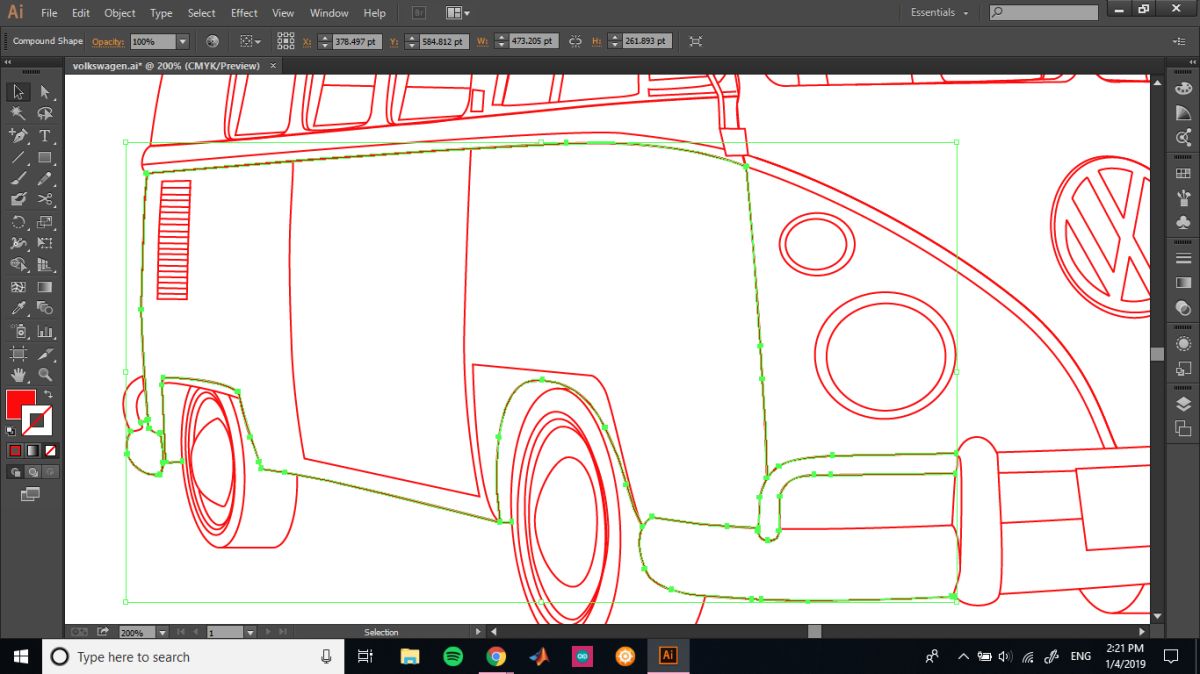The height and width of the screenshot is (674, 1200).
Task: Choose the Scissors tool
Action: pyautogui.click(x=45, y=200)
